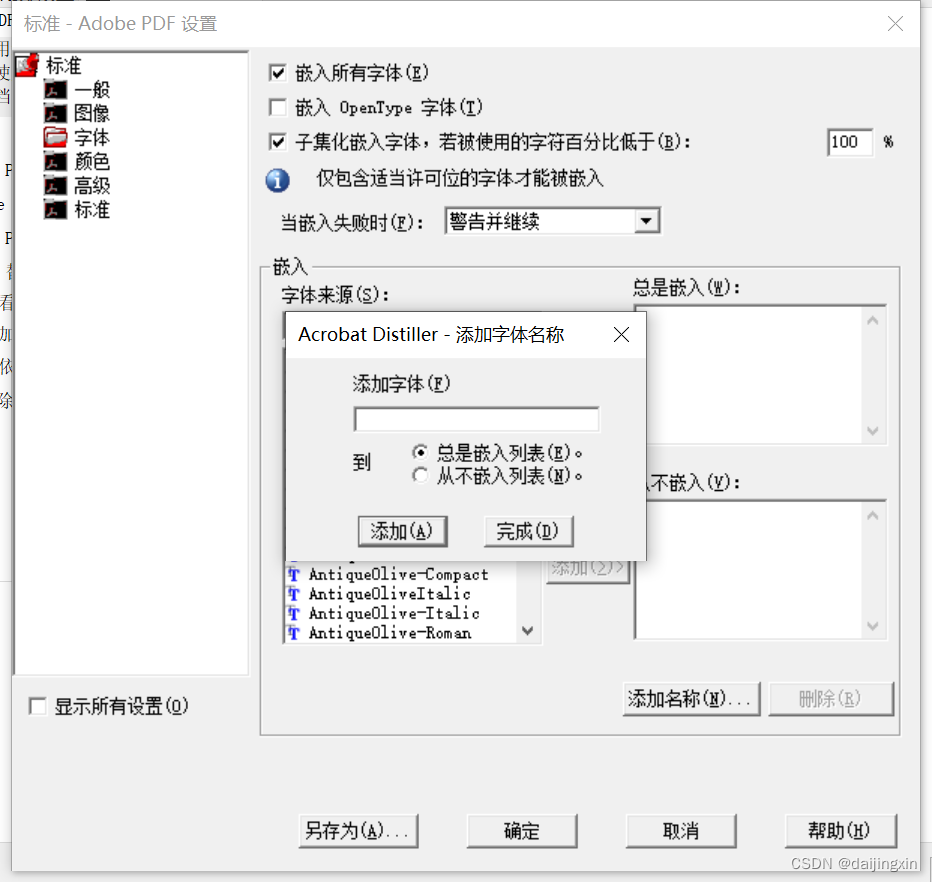Click the icon beside 颜色
The height and width of the screenshot is (882, 932).
55,161
